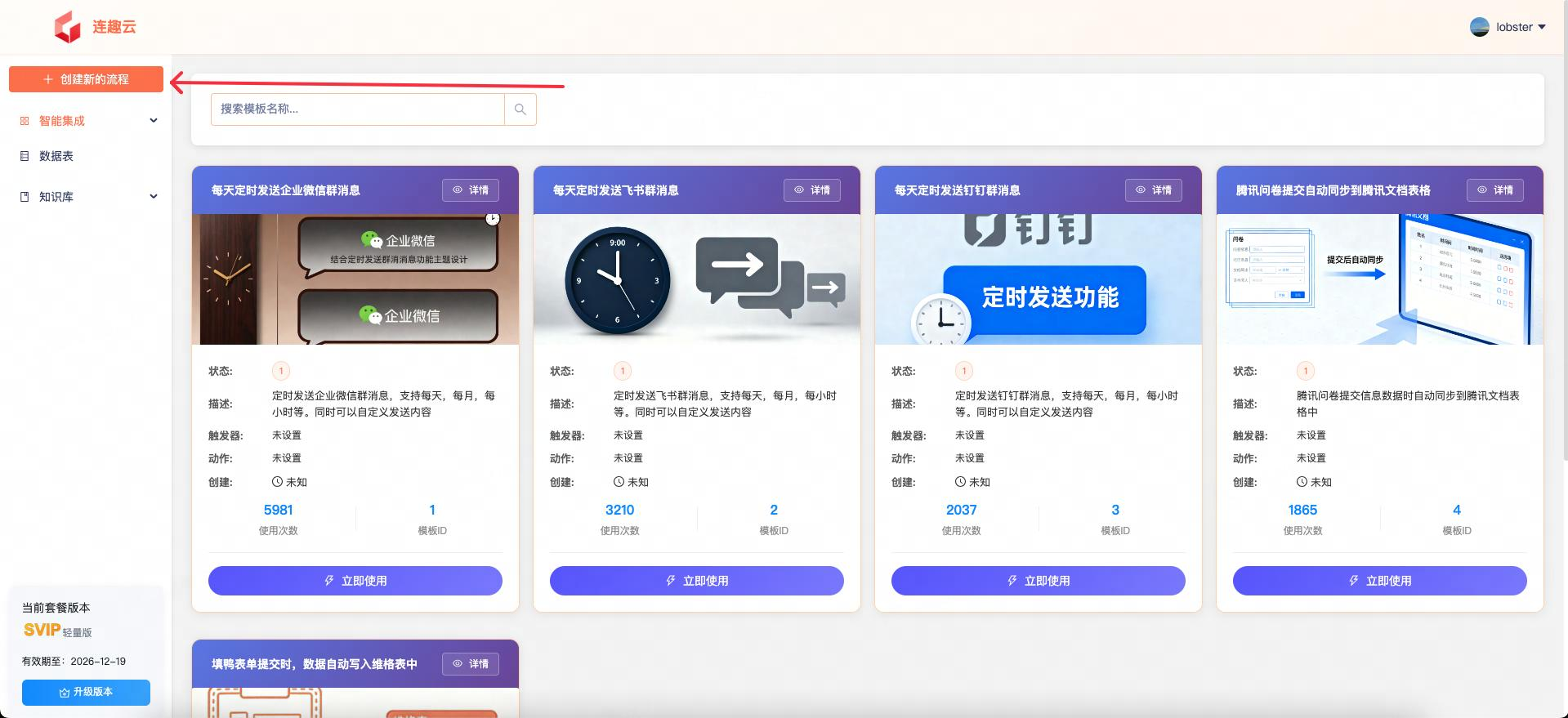Expand the 知识库 menu chevron

154,197
